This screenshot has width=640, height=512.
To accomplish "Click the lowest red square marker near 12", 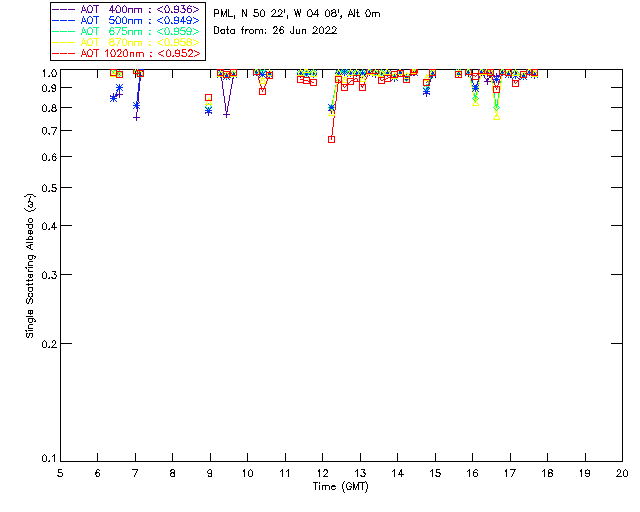I will click(331, 140).
